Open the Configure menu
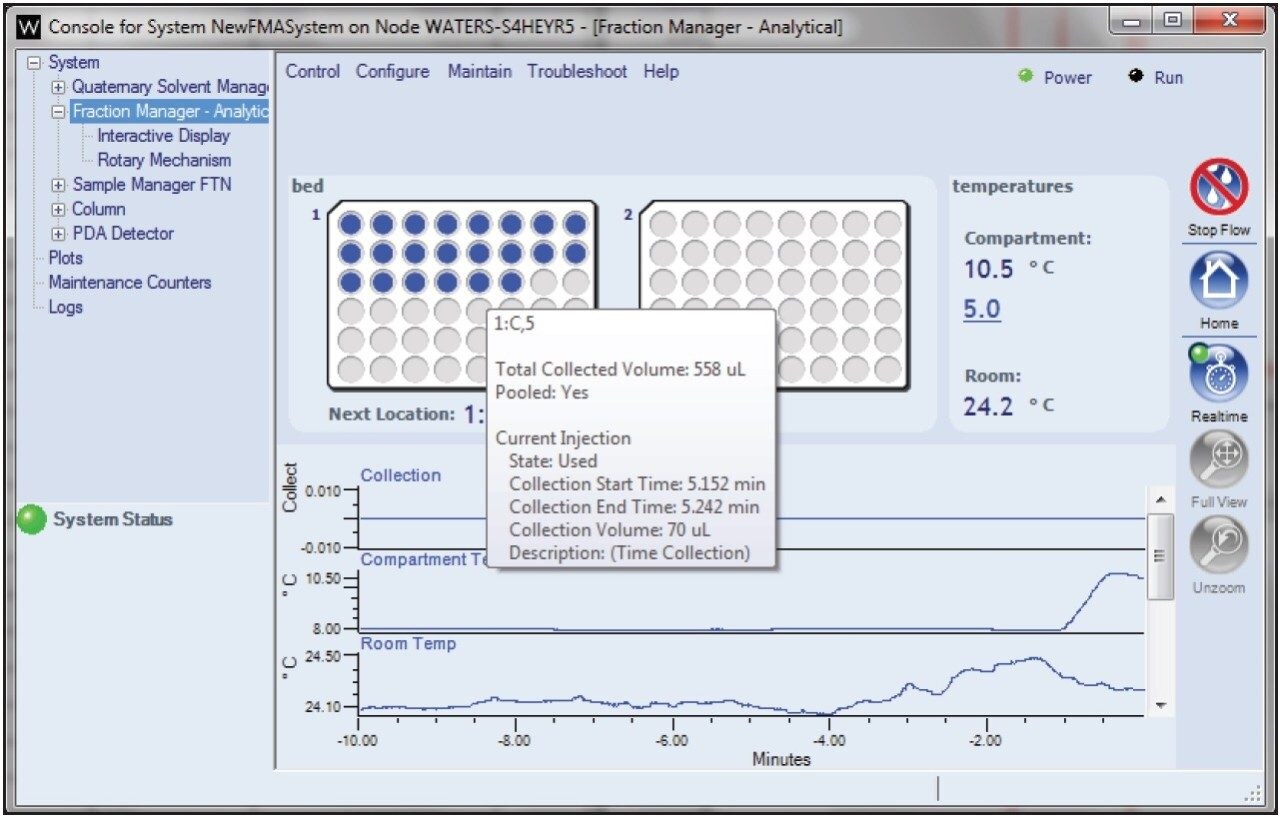This screenshot has width=1280, height=817. [392, 71]
